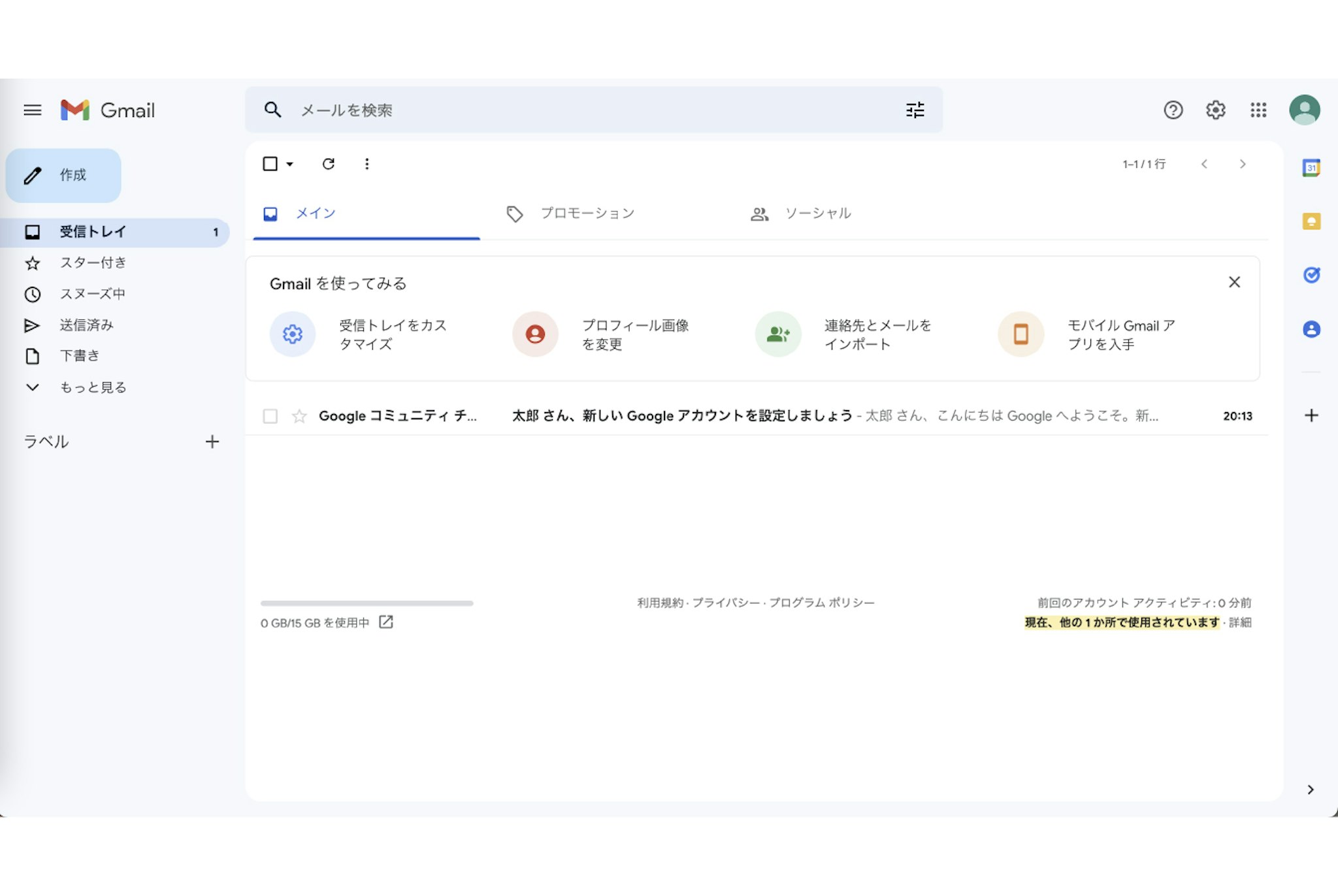
Task: Click the refresh inbox icon
Action: click(329, 164)
